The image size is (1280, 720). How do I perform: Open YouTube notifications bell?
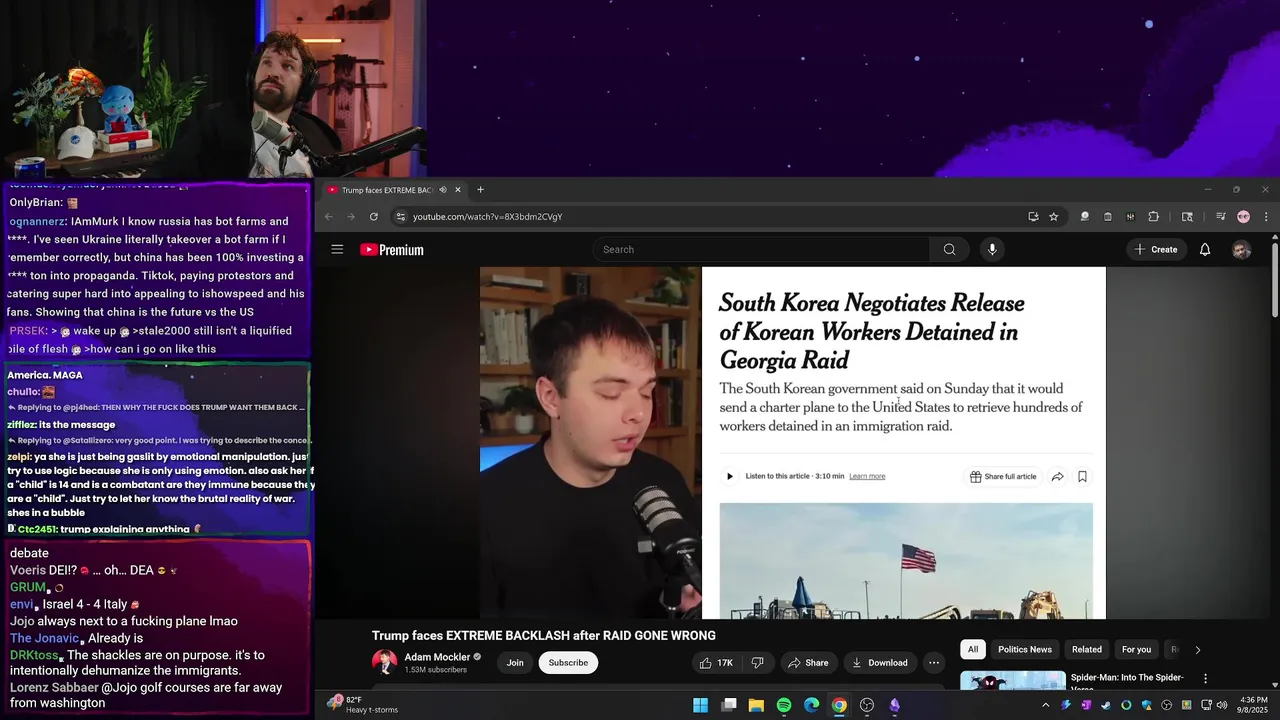pyautogui.click(x=1205, y=249)
